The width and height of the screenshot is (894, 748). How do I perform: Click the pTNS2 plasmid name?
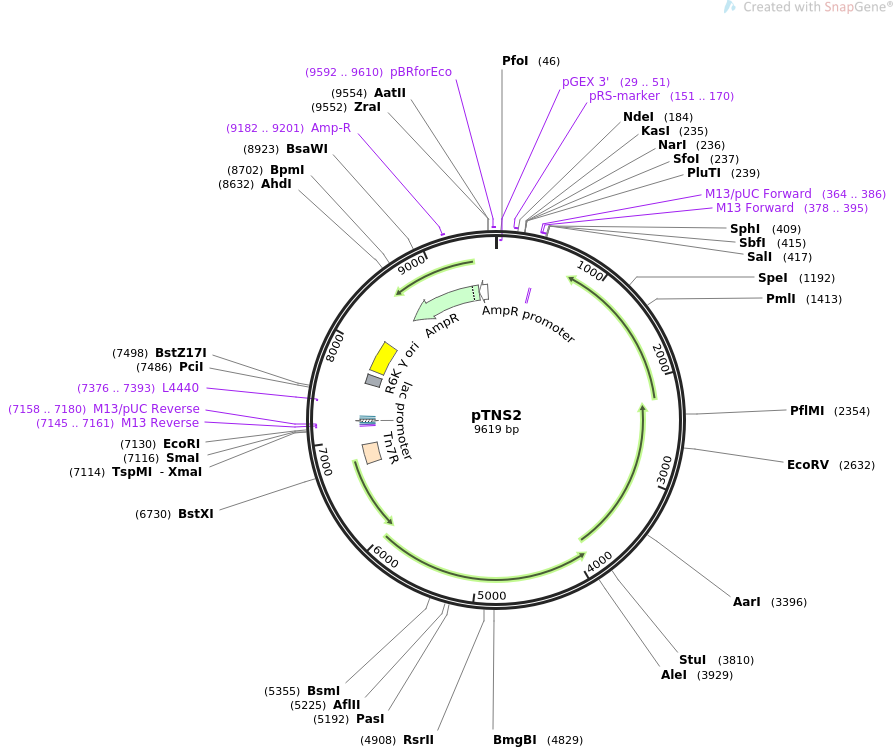pos(496,415)
